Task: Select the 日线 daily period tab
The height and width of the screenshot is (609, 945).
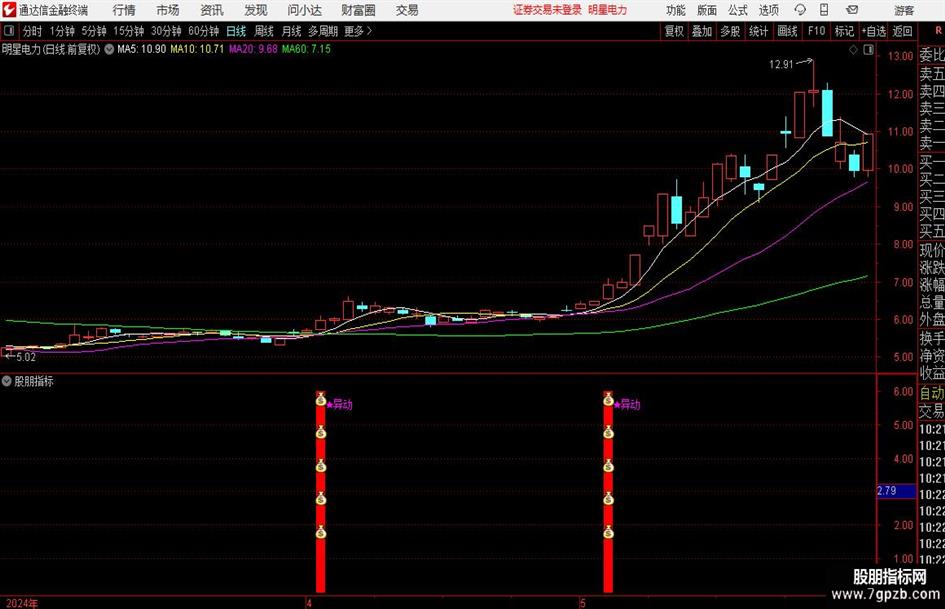Action: (236, 31)
